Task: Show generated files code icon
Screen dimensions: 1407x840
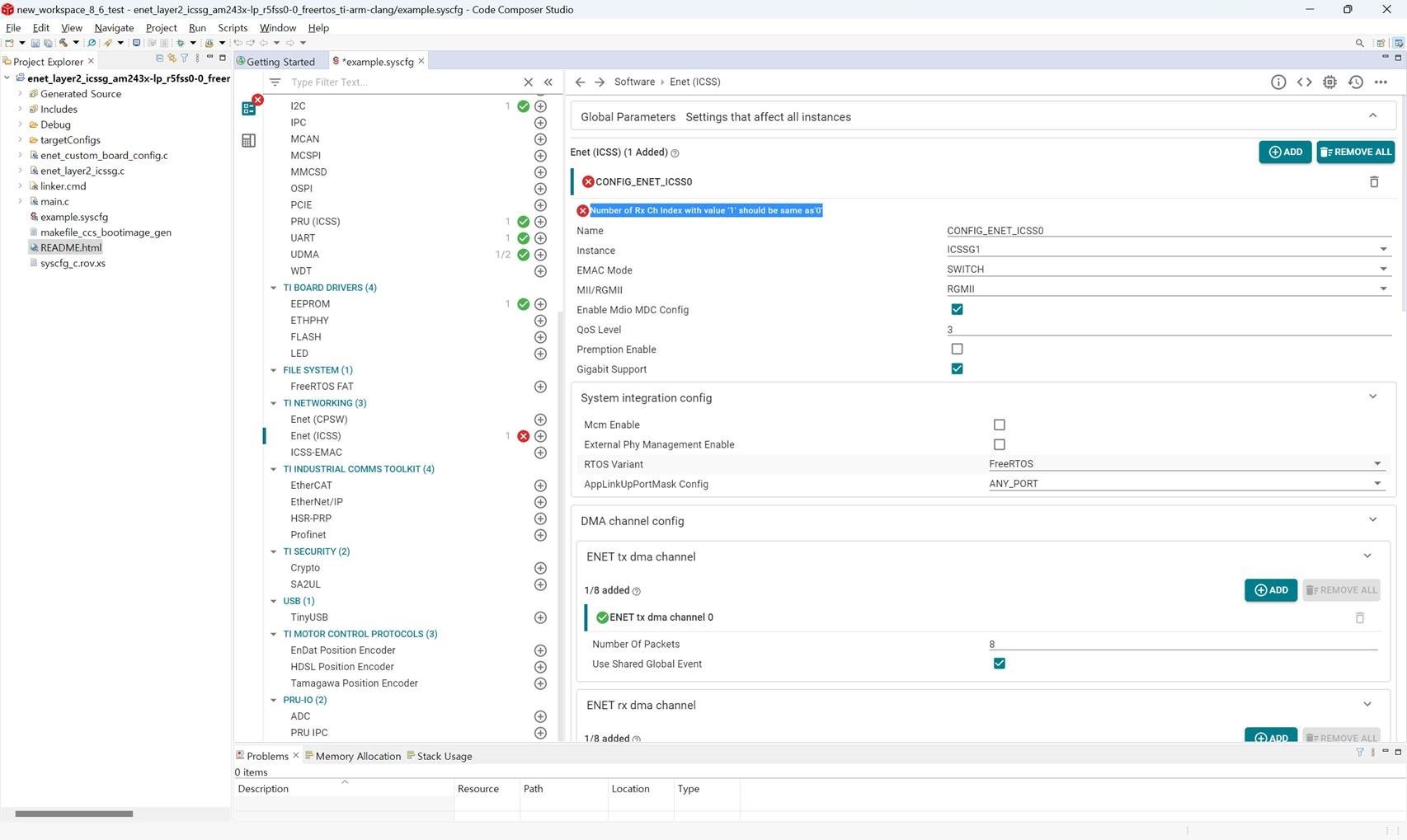Action: click(x=1304, y=82)
